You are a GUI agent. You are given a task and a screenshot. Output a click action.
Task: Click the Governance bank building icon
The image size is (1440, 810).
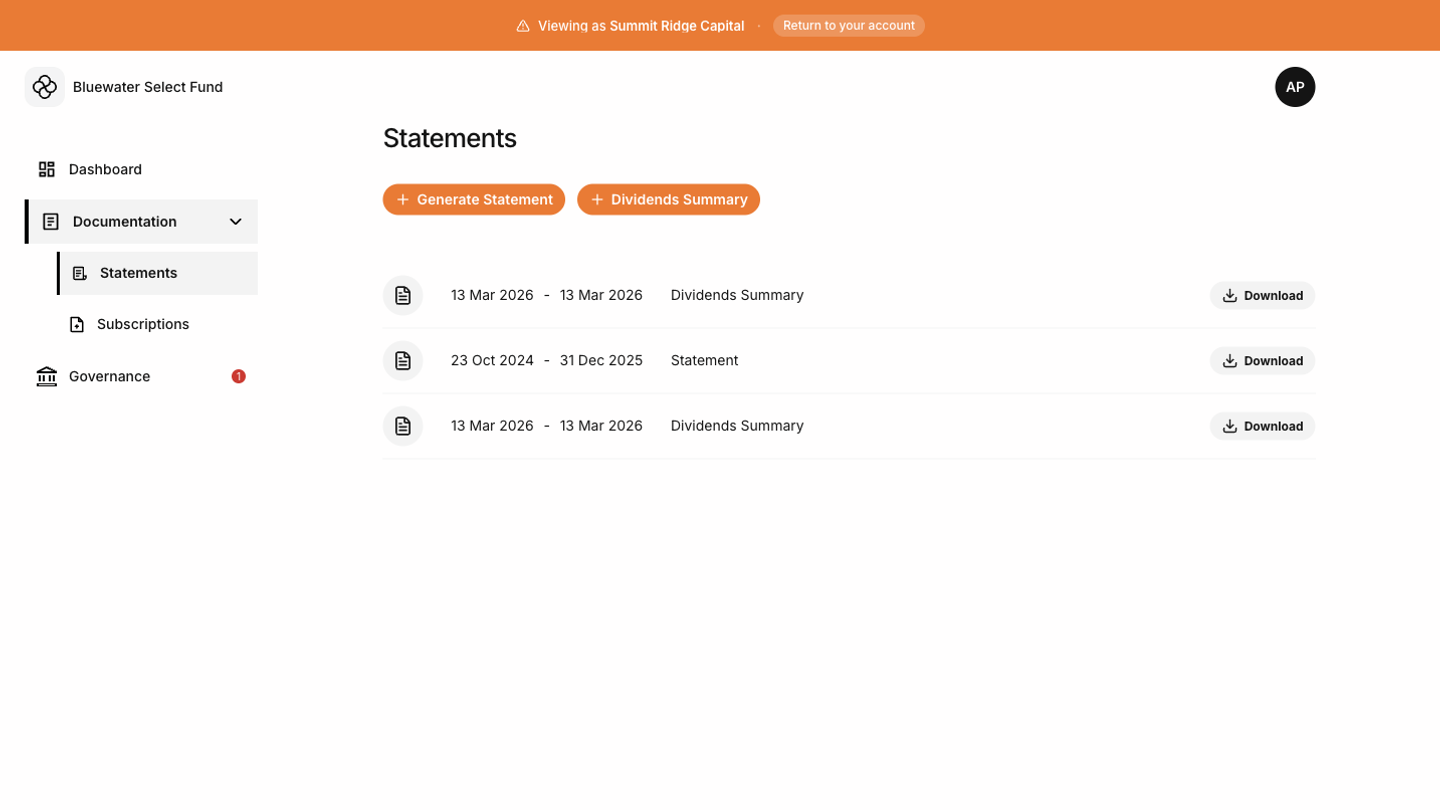click(x=47, y=377)
